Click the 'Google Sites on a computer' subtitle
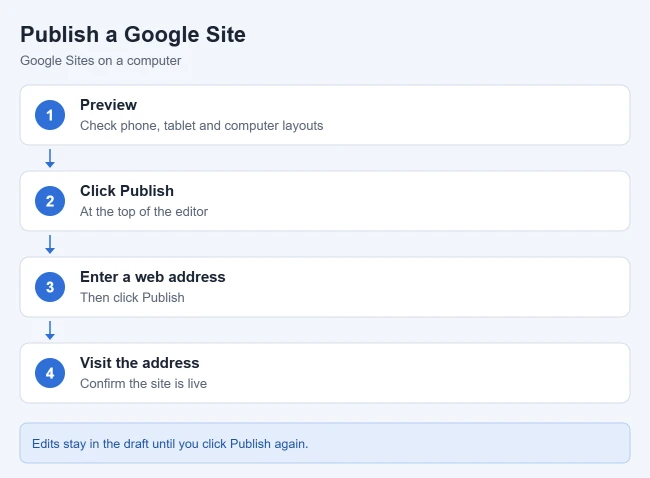 point(101,61)
